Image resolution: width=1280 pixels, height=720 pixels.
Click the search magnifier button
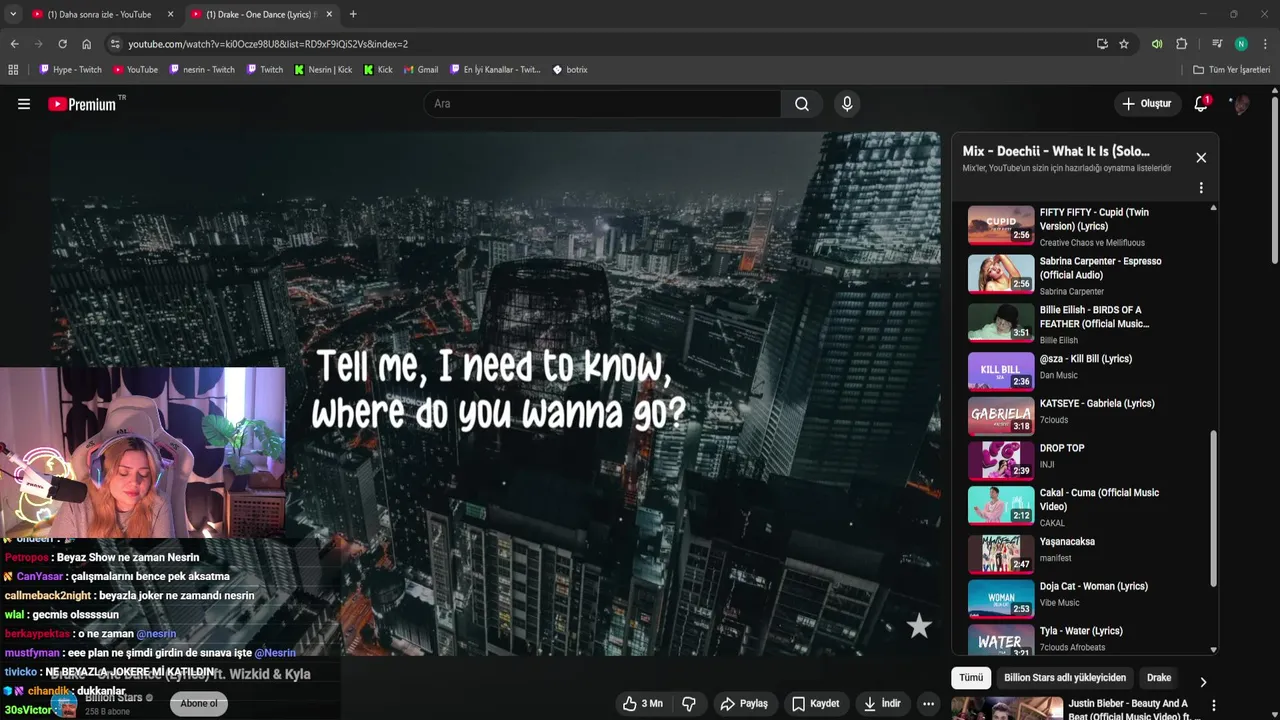tap(802, 104)
